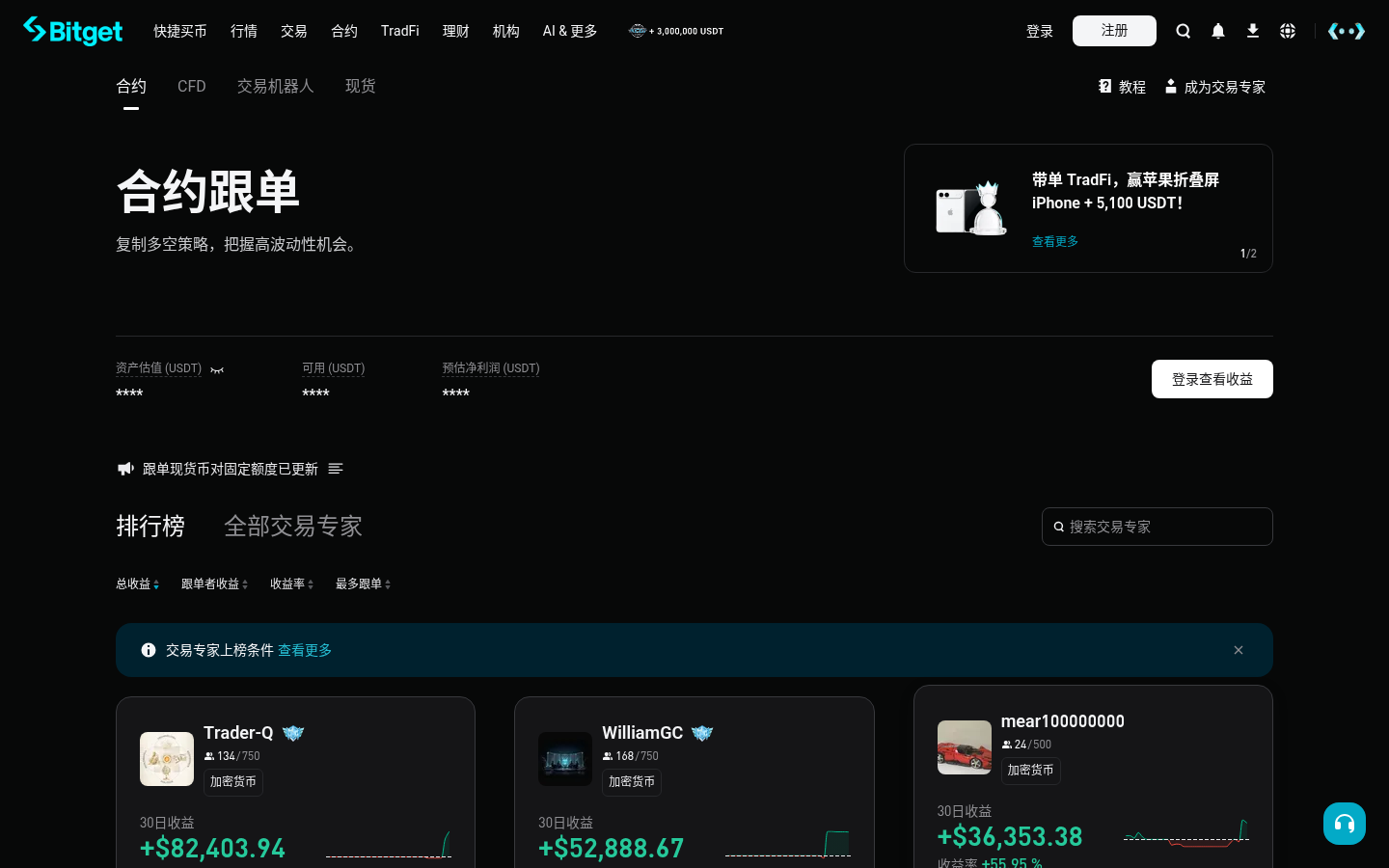The height and width of the screenshot is (868, 1389).
Task: Open the AI & 更多 menu
Action: point(570,31)
